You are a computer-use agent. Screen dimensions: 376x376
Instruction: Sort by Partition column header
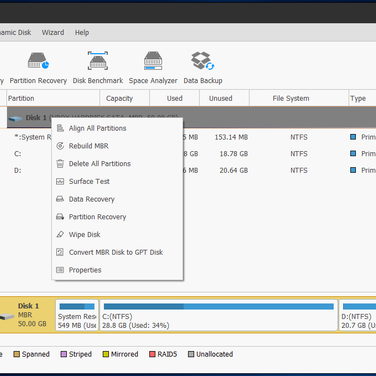53,98
